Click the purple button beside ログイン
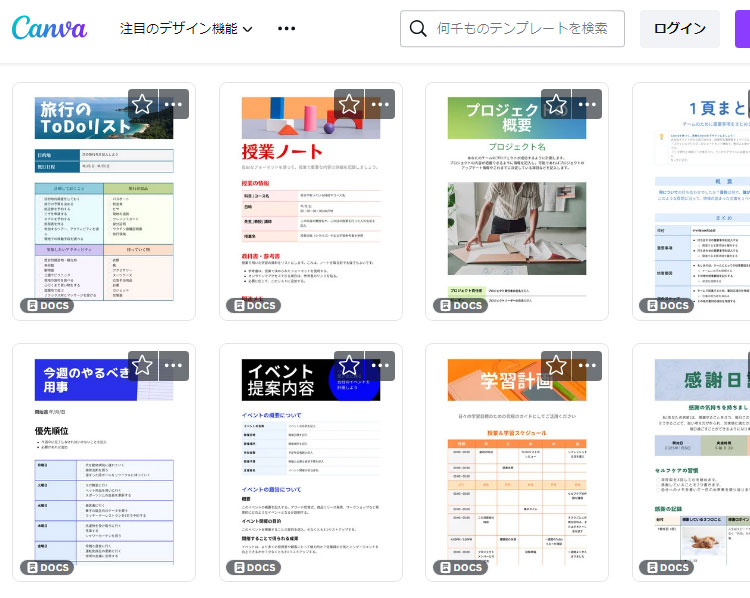750x598 pixels. (x=743, y=29)
